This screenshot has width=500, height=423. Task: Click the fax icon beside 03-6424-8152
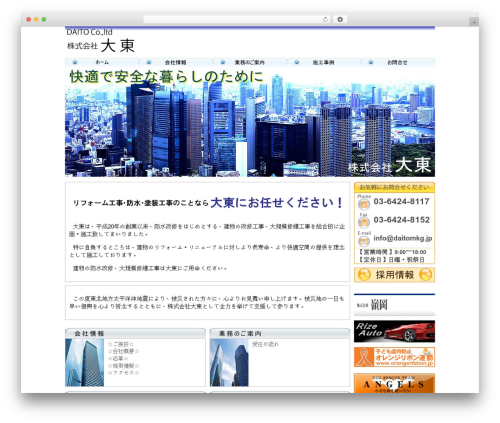point(364,222)
